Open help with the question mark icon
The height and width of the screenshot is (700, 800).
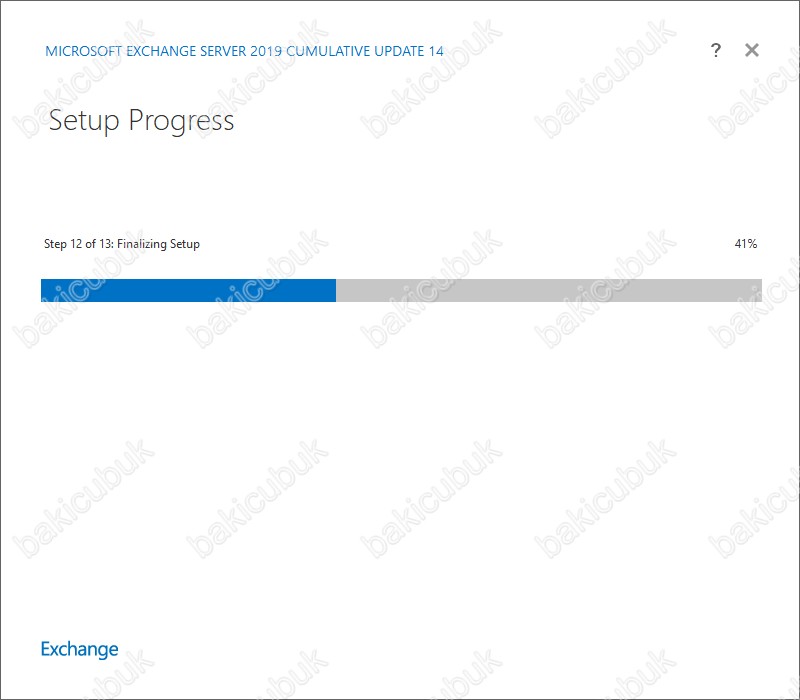(x=716, y=50)
